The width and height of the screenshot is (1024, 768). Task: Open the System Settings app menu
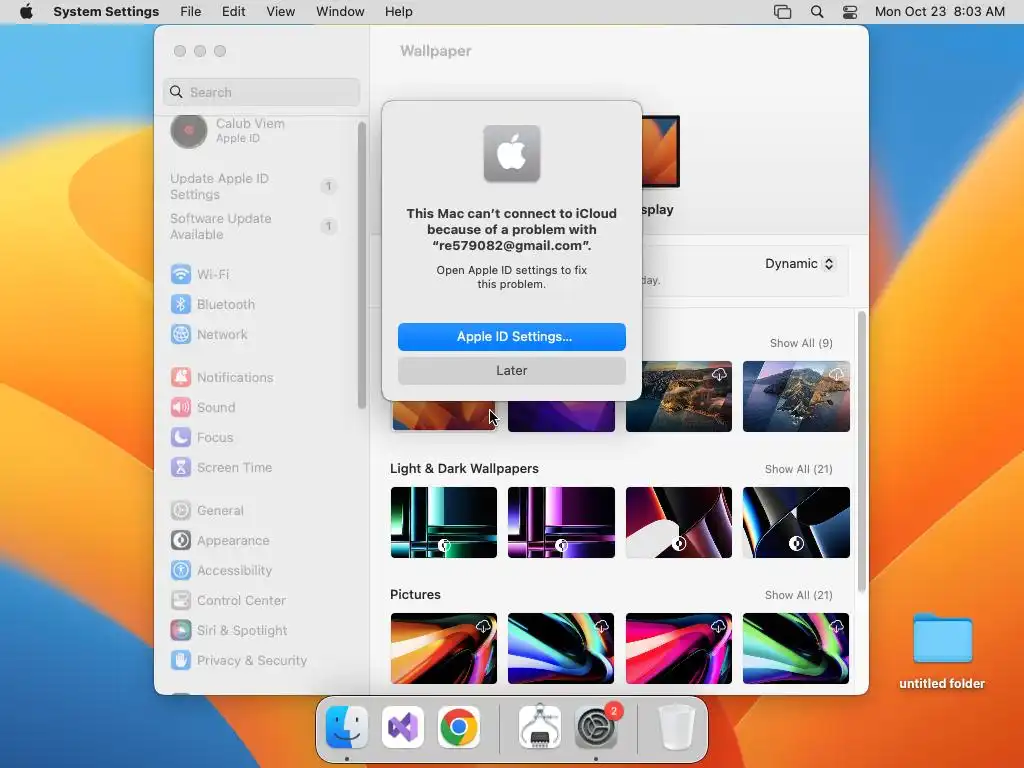click(x=106, y=12)
